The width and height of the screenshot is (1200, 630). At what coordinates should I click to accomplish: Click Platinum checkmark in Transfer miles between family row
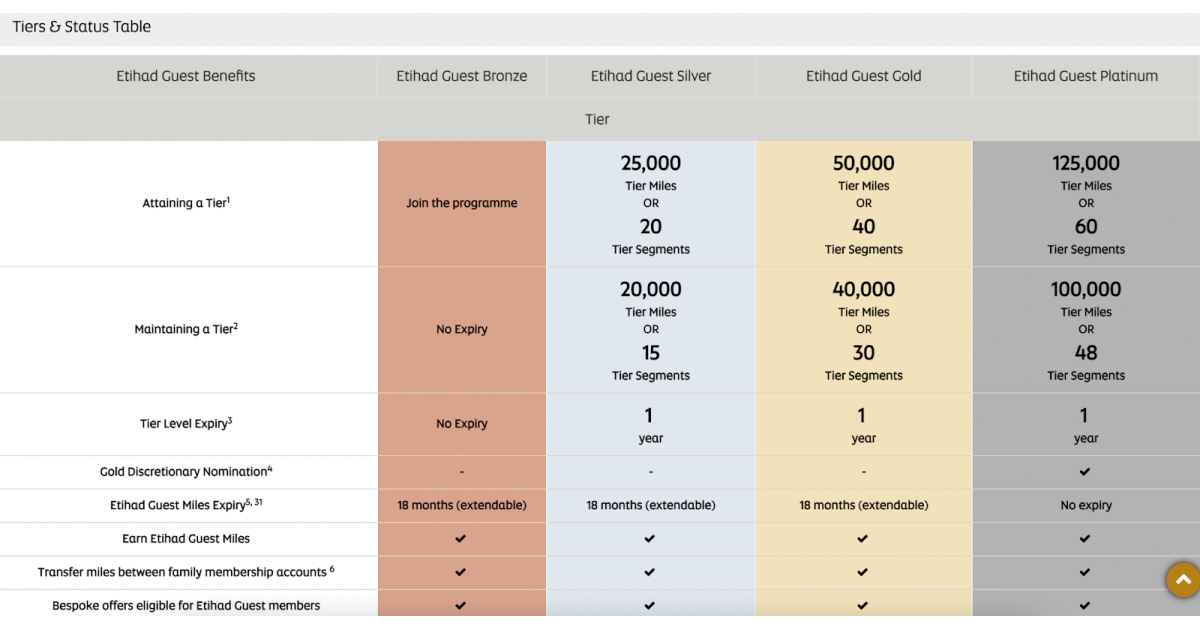pyautogui.click(x=1085, y=572)
